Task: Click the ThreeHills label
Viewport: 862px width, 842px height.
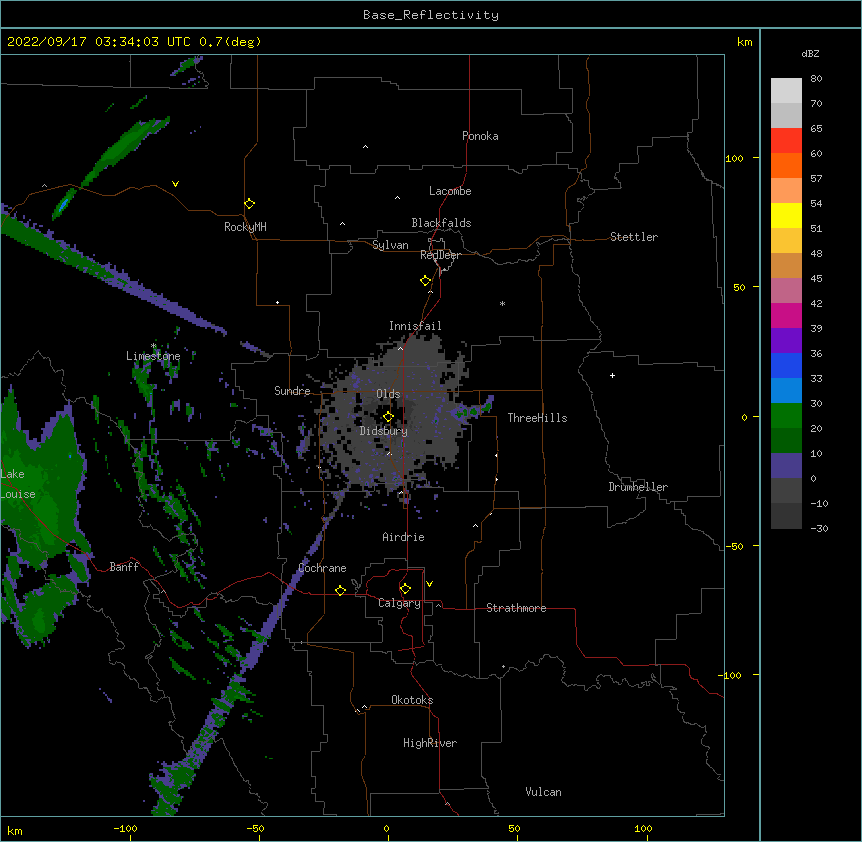Action: tap(537, 418)
